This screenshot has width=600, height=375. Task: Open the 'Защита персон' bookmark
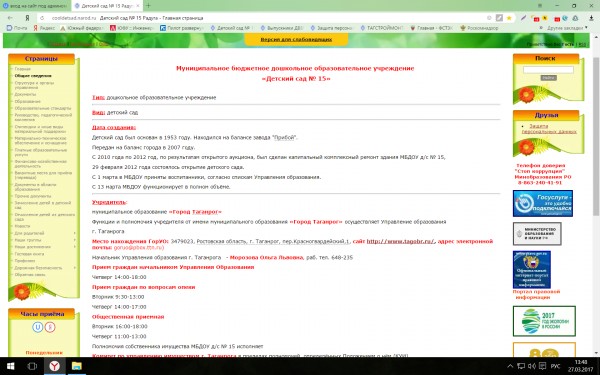click(x=331, y=28)
